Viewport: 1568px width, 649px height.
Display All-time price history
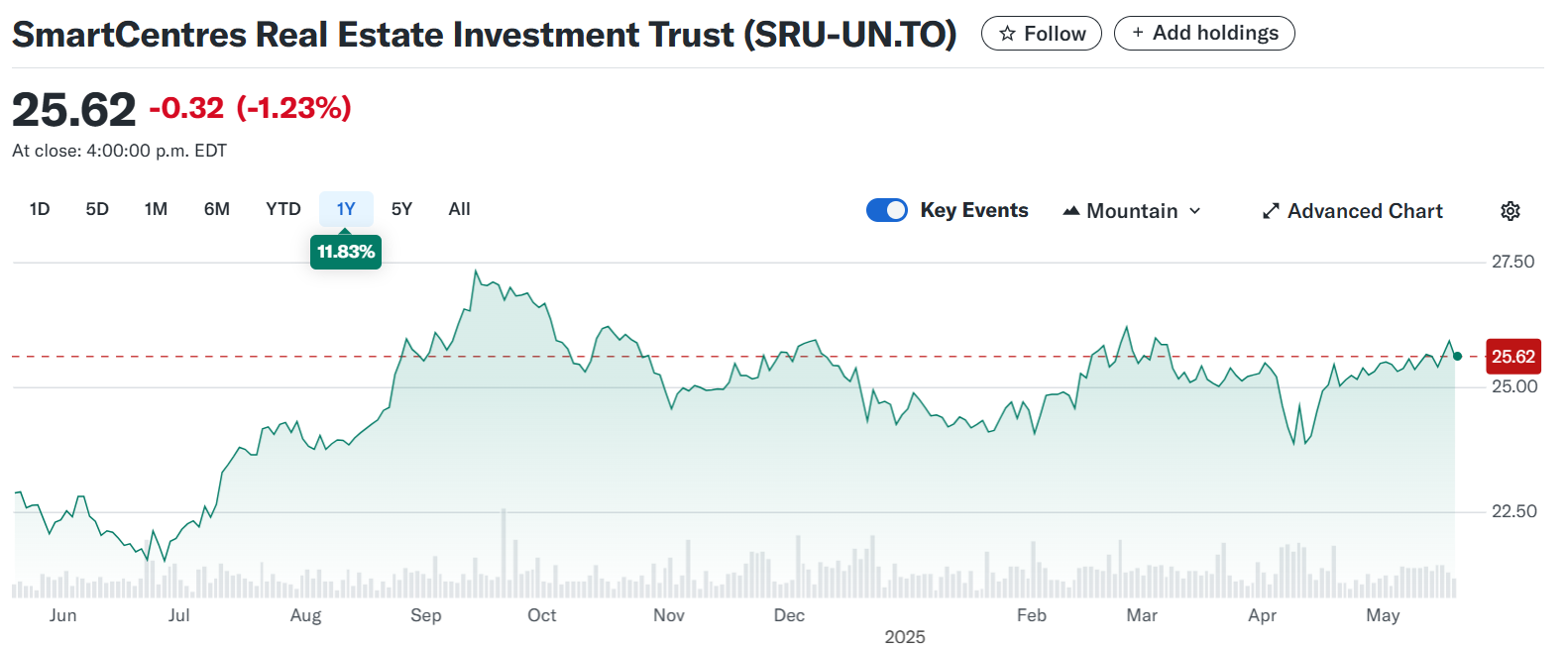click(x=459, y=209)
